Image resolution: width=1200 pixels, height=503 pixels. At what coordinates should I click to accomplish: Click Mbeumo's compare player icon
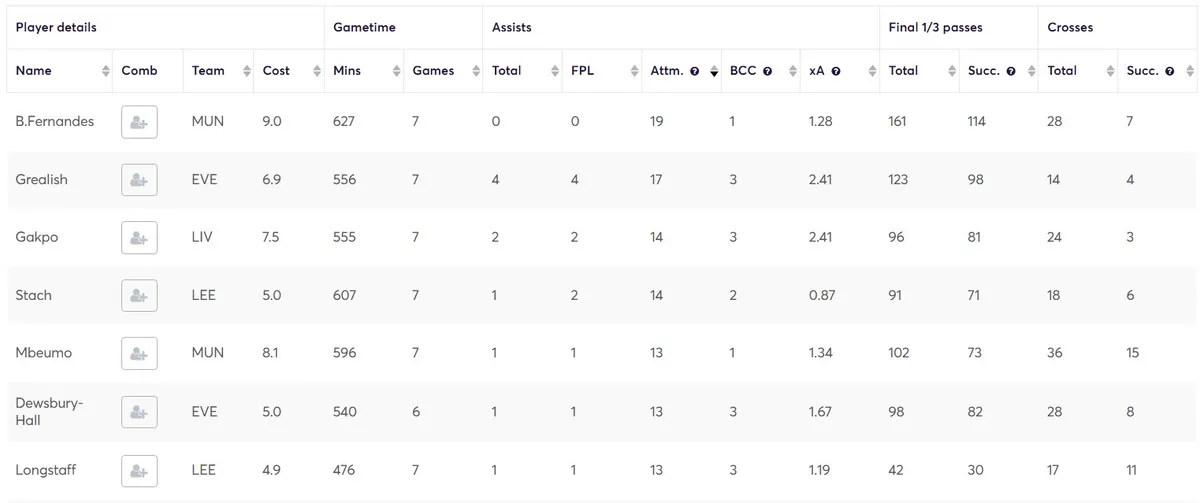[139, 353]
